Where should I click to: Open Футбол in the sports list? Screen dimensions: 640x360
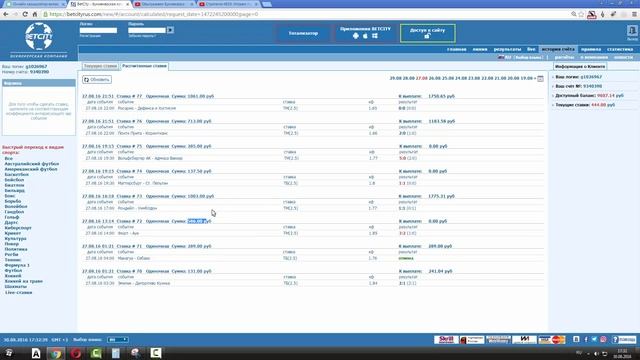coord(13,271)
